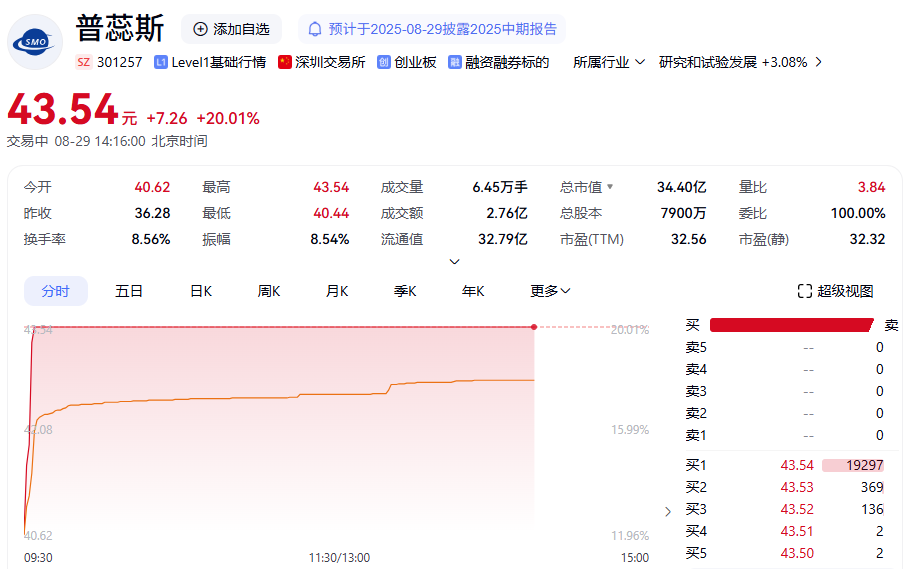Viewport: 909px width, 569px height.
Task: Switch to the 五日 chart tab
Action: 129,291
